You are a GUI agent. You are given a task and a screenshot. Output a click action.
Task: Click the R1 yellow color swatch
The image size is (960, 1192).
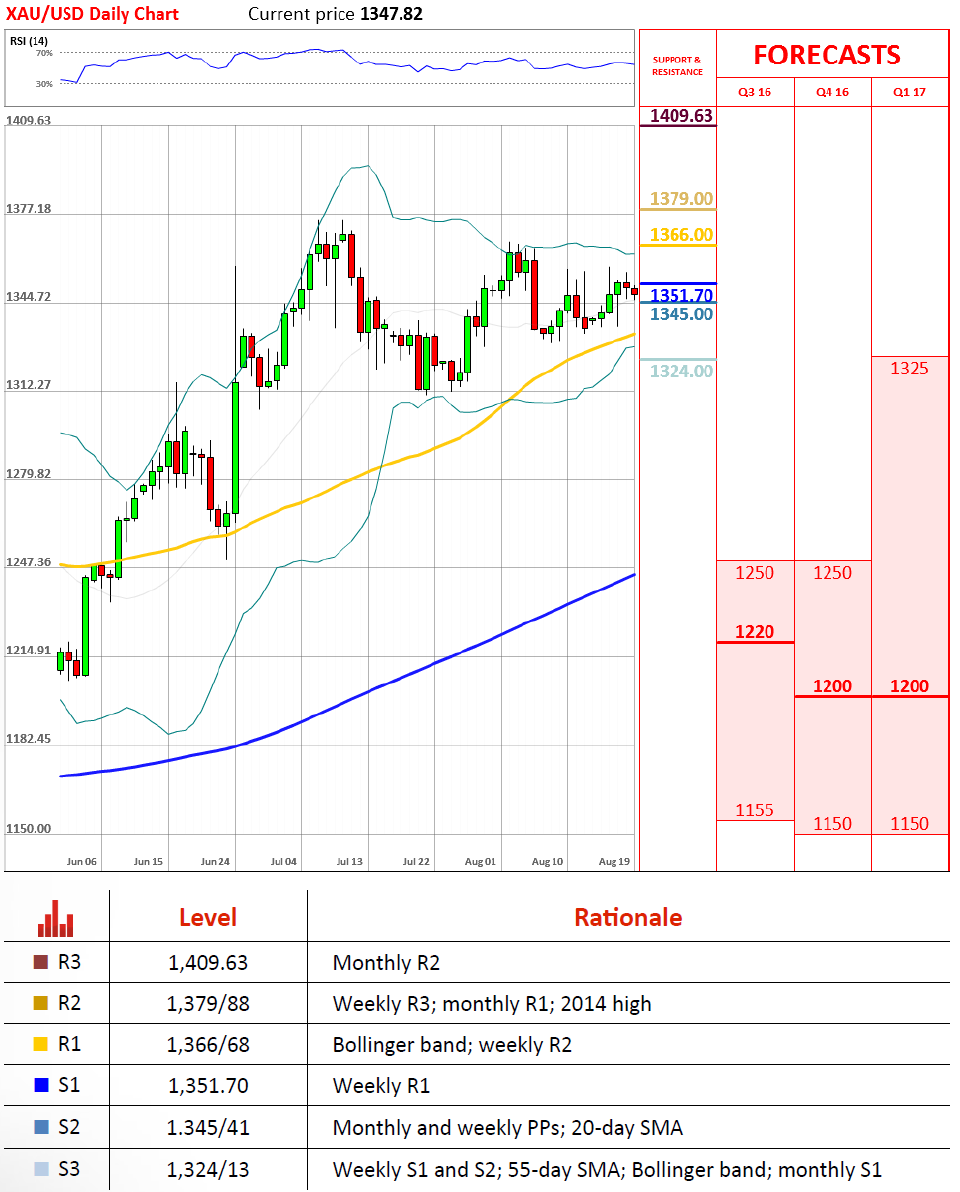tap(41, 1044)
